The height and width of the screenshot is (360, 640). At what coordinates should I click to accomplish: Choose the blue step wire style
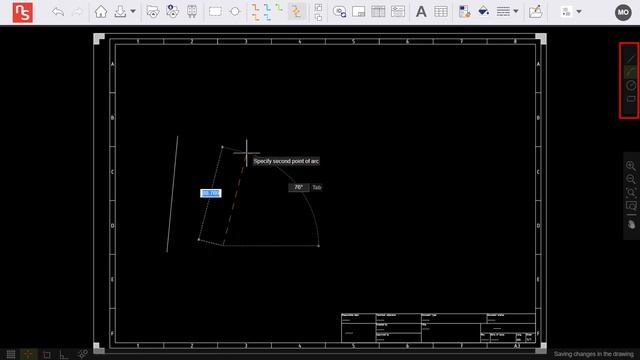pyautogui.click(x=267, y=12)
